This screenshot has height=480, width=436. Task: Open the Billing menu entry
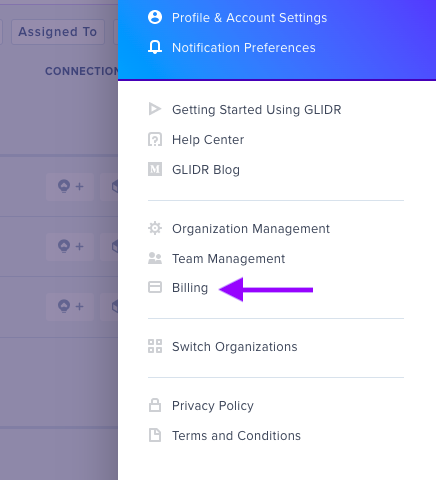pyautogui.click(x=190, y=287)
